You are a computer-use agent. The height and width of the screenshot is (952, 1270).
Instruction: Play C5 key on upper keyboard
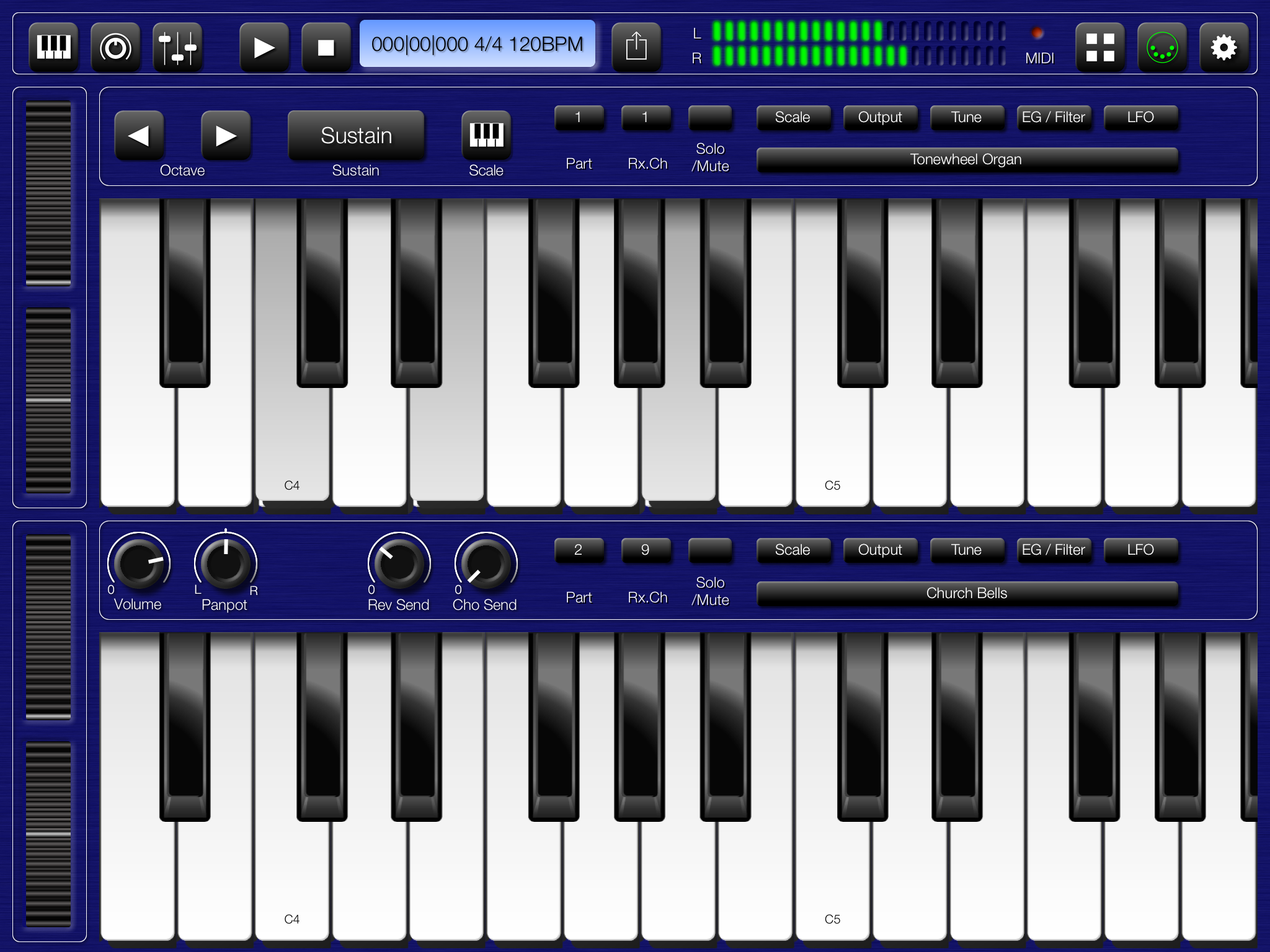[x=833, y=446]
